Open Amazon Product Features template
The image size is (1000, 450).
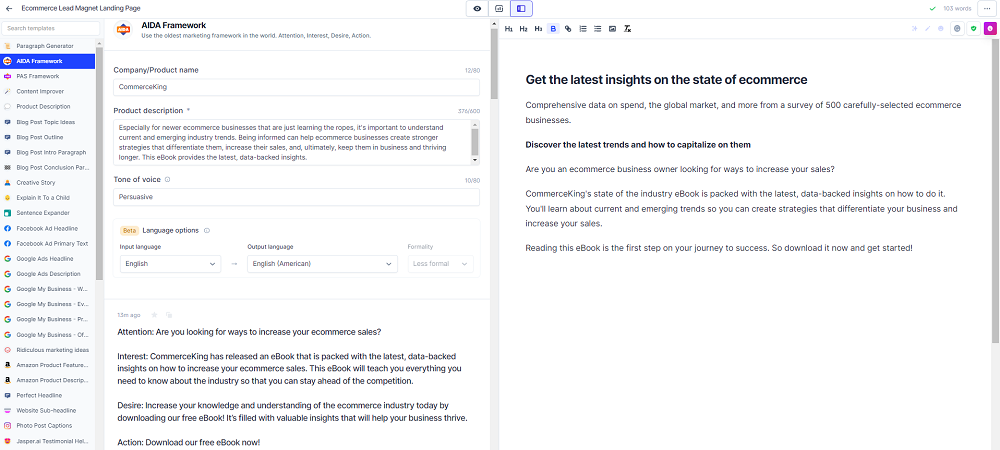[48, 365]
